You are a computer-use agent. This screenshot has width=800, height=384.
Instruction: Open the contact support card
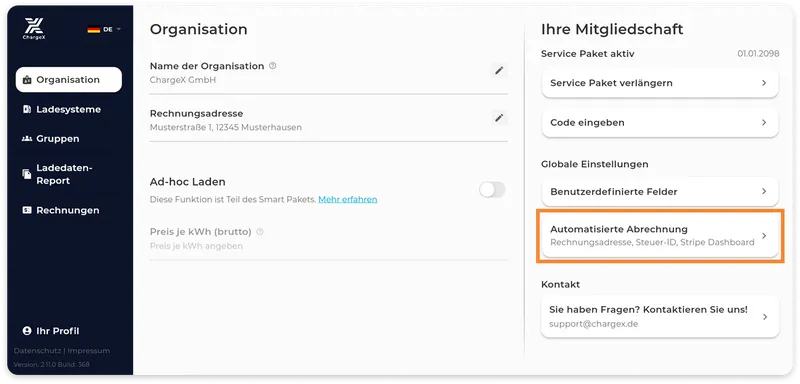pos(660,316)
